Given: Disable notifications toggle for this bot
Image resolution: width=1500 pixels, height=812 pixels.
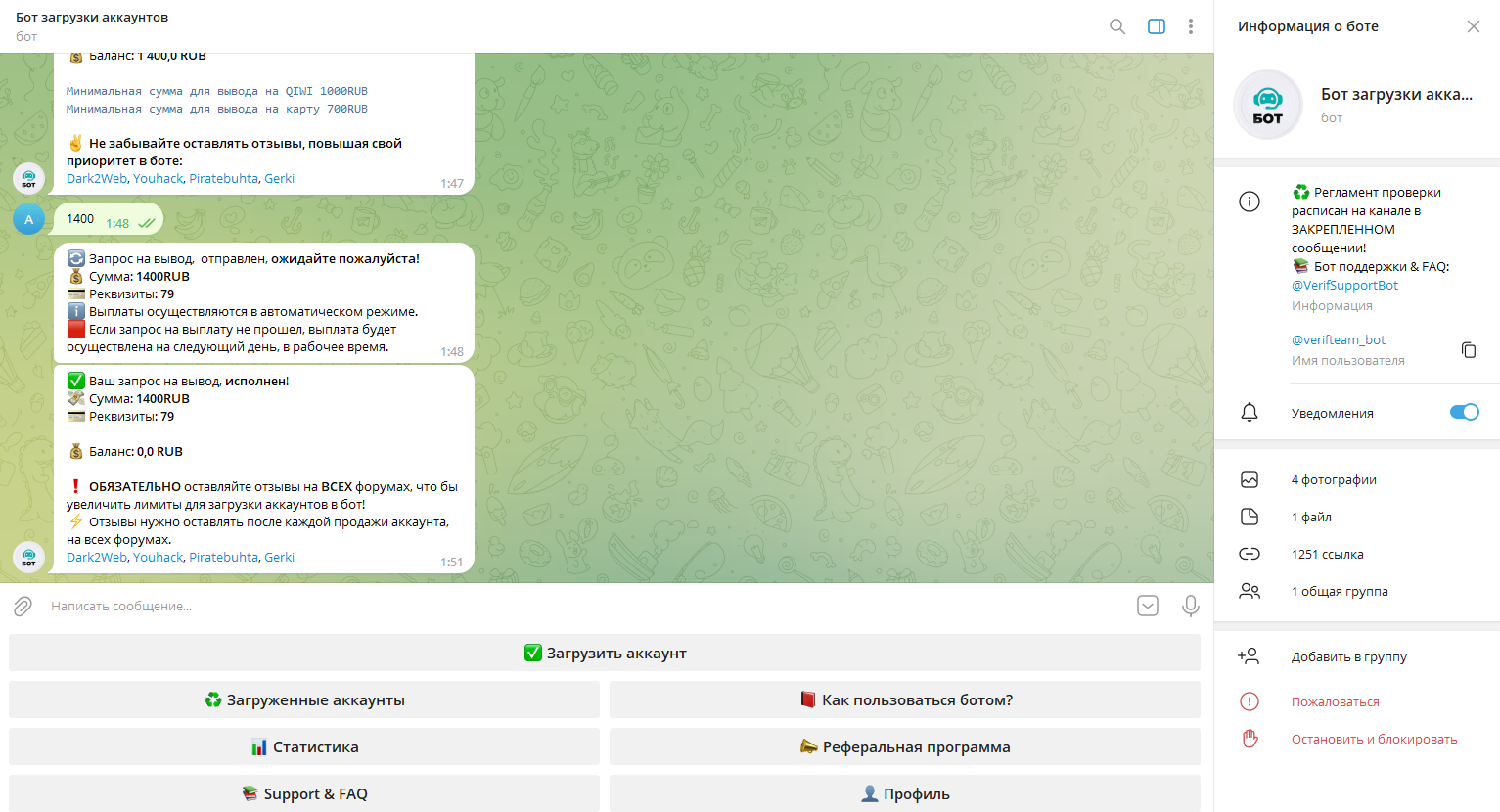Looking at the screenshot, I should 1464,412.
